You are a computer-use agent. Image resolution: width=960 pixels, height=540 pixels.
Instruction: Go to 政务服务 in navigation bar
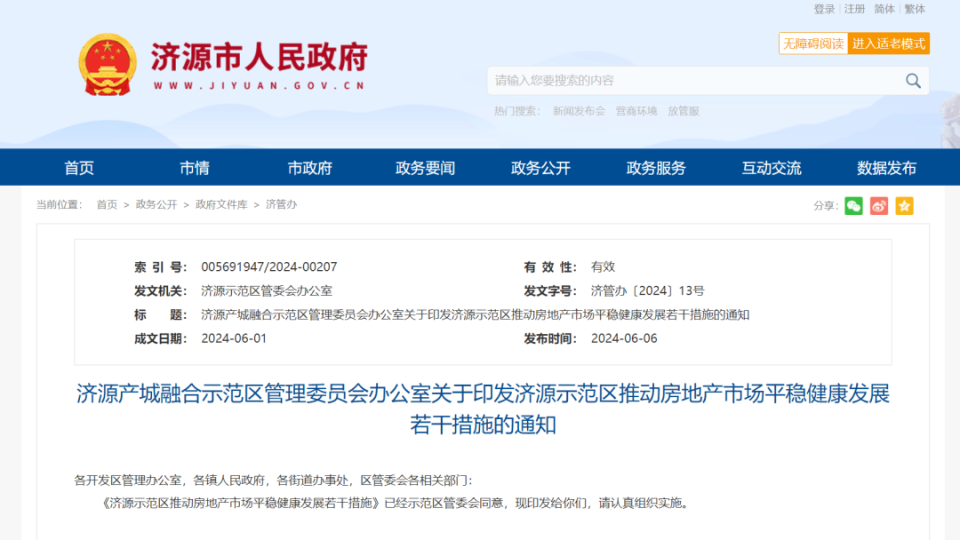click(656, 168)
